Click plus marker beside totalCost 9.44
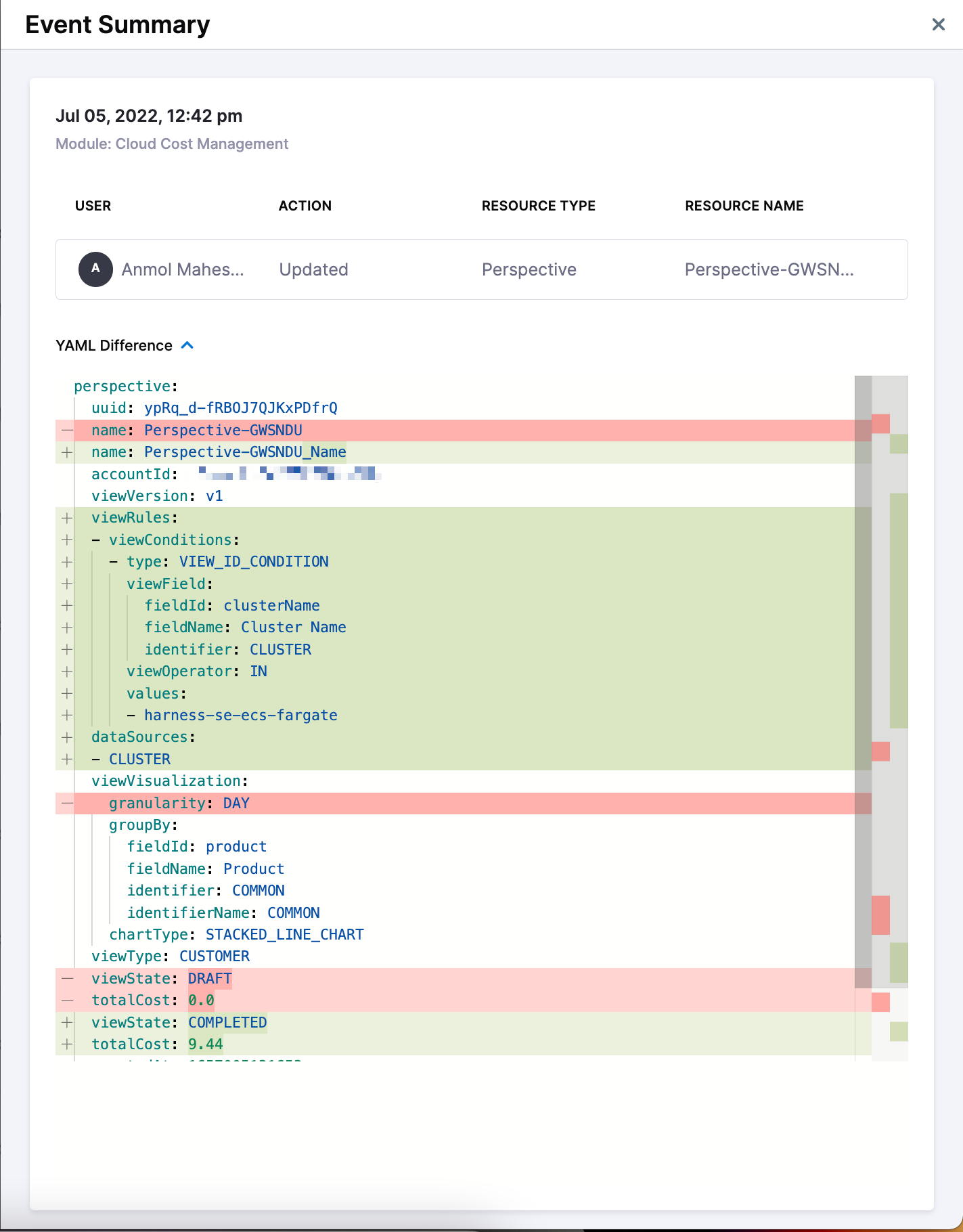 (67, 1044)
